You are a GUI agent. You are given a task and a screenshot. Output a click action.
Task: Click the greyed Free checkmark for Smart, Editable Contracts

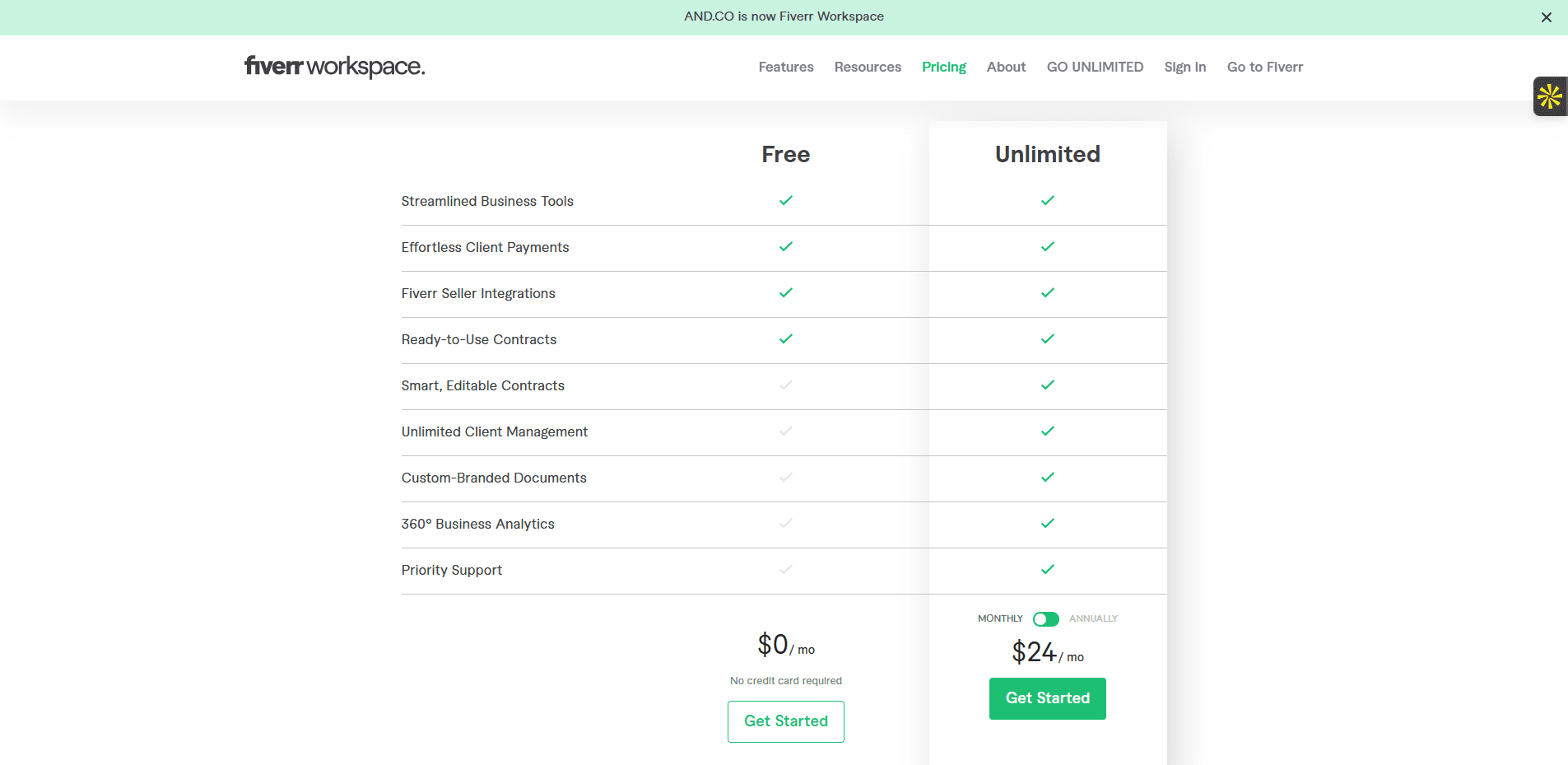(x=786, y=385)
